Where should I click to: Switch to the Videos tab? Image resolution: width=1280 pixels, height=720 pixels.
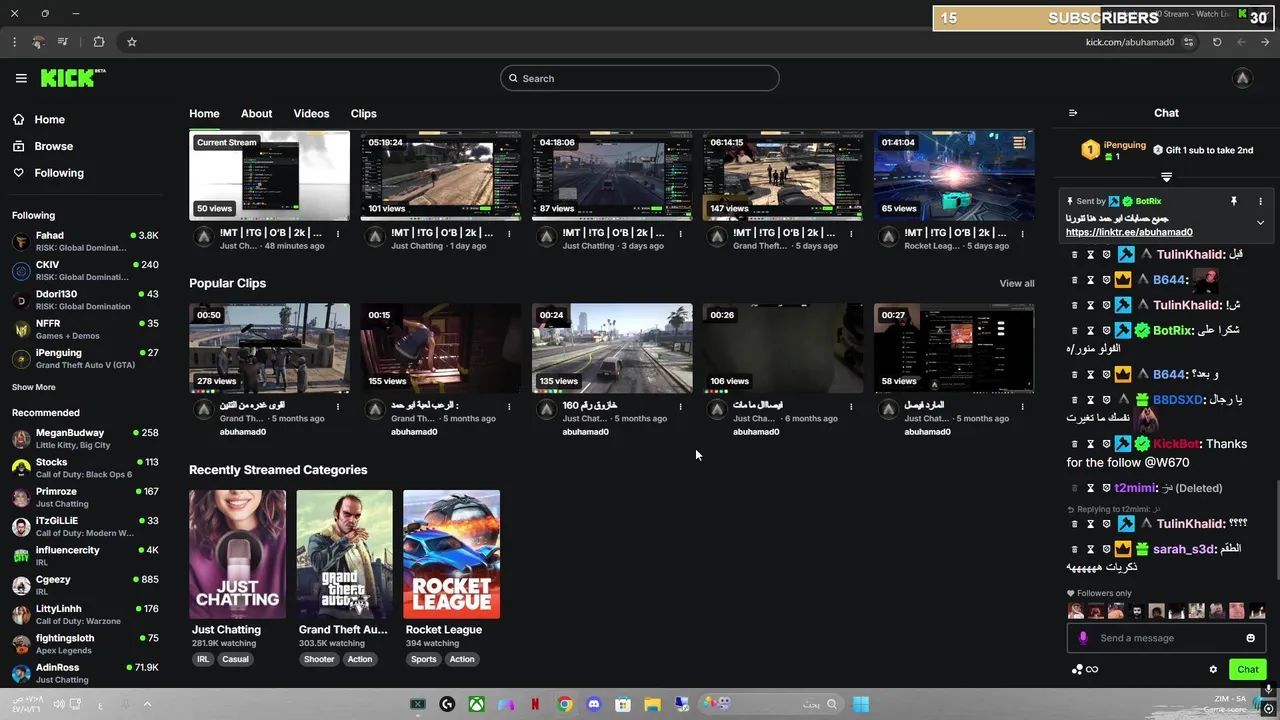[x=311, y=113]
